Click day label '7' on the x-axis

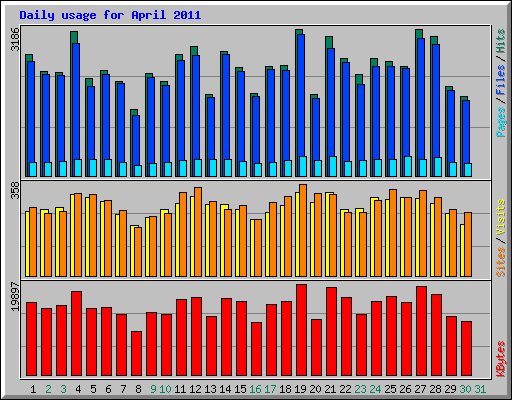pyautogui.click(x=123, y=389)
